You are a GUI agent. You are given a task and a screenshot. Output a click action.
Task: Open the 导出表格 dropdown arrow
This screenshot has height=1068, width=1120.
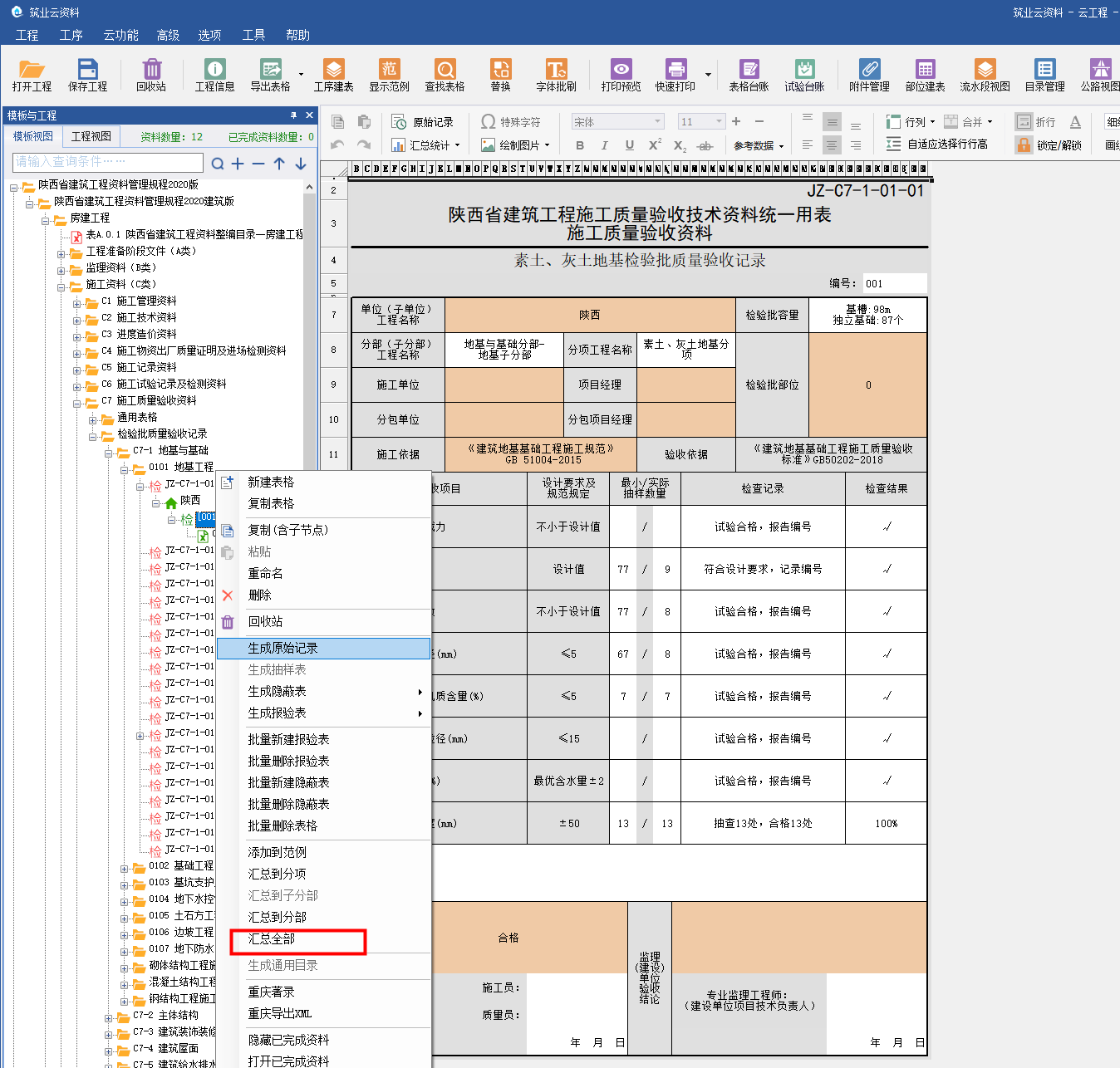click(301, 75)
